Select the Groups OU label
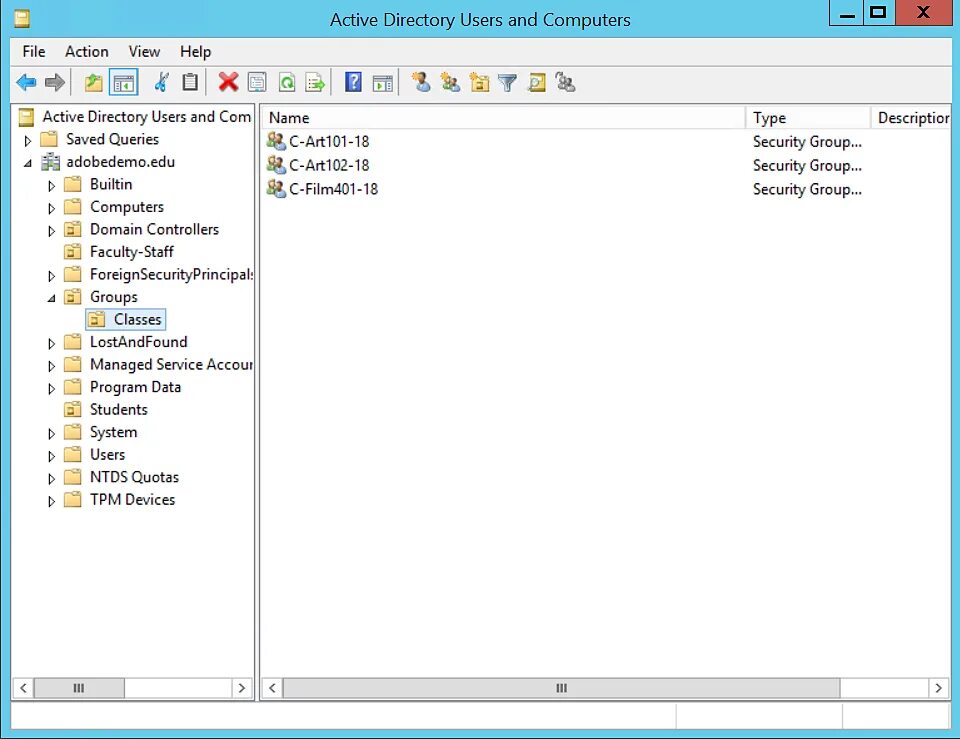960x739 pixels. pos(114,297)
